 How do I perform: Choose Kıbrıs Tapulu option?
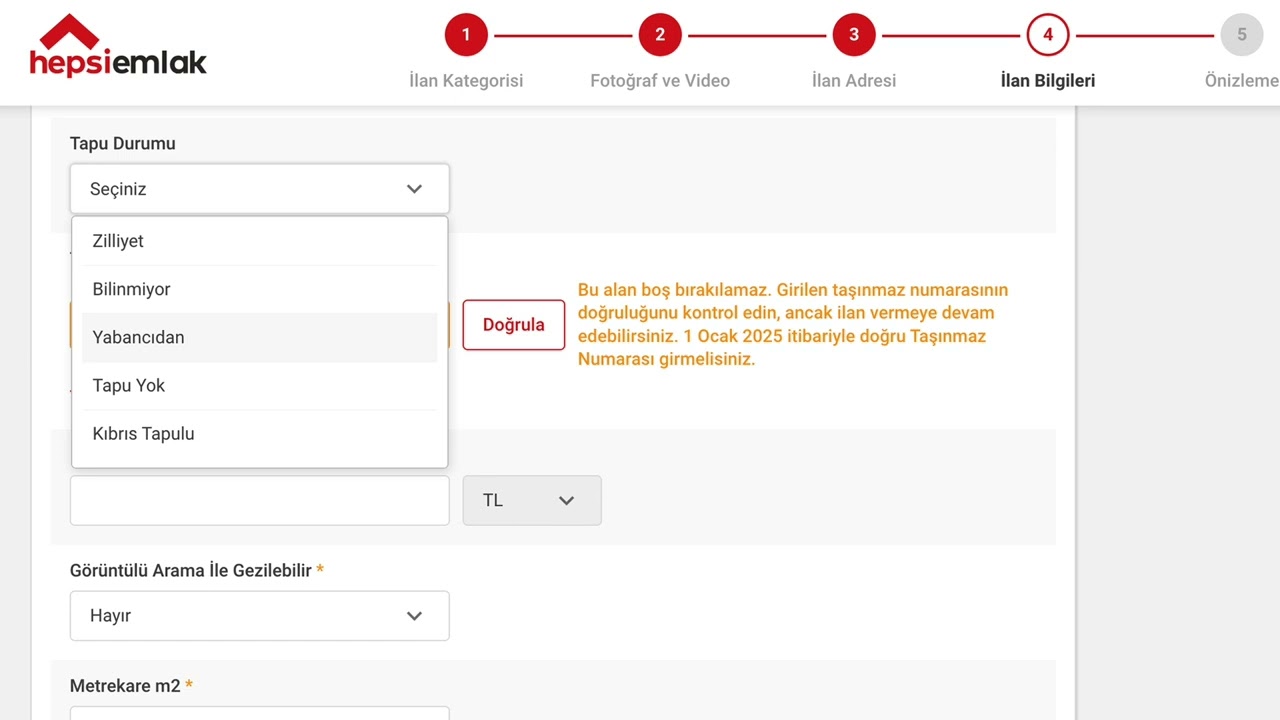click(260, 433)
